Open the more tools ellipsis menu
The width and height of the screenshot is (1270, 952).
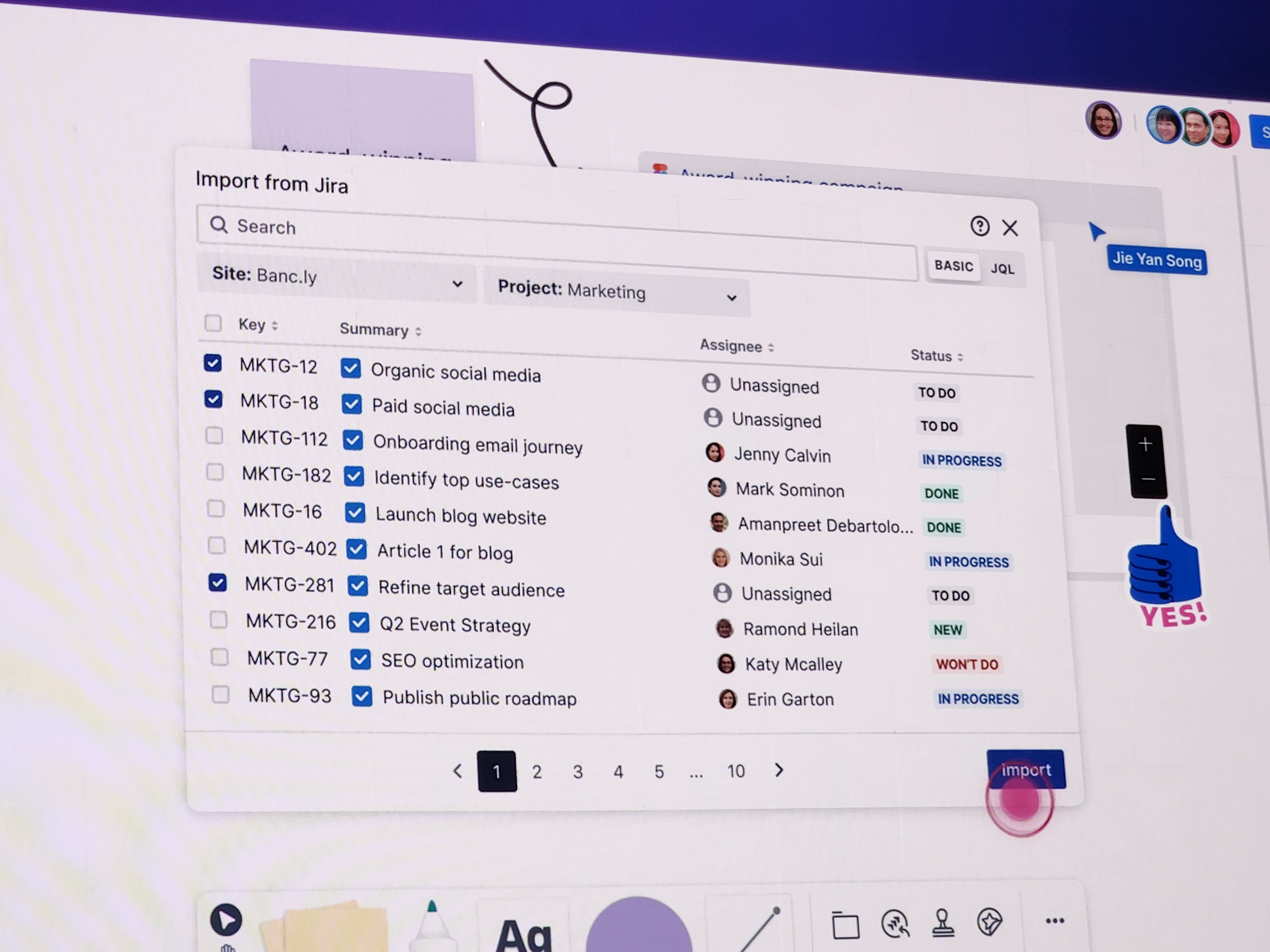point(1055,921)
